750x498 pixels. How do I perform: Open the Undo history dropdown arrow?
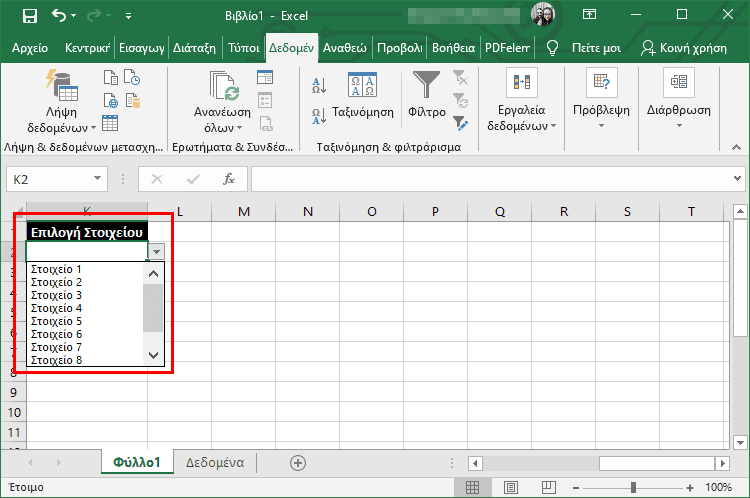pyautogui.click(x=74, y=16)
